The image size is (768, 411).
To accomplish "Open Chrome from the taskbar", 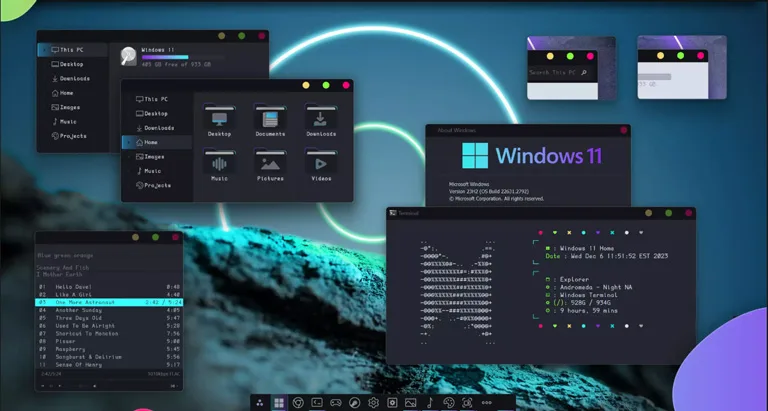I will [298, 403].
